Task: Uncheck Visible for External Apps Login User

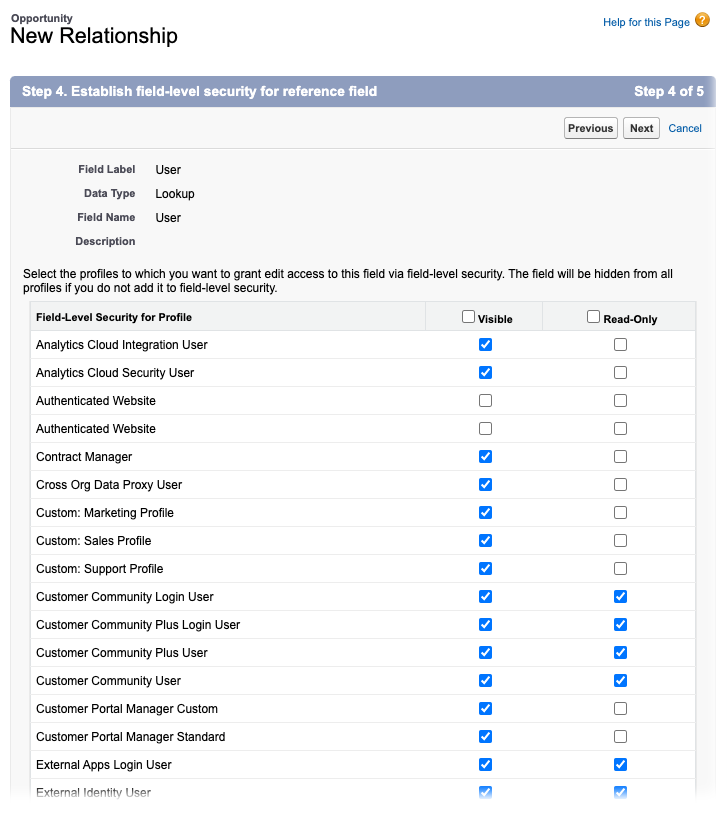Action: click(x=485, y=765)
